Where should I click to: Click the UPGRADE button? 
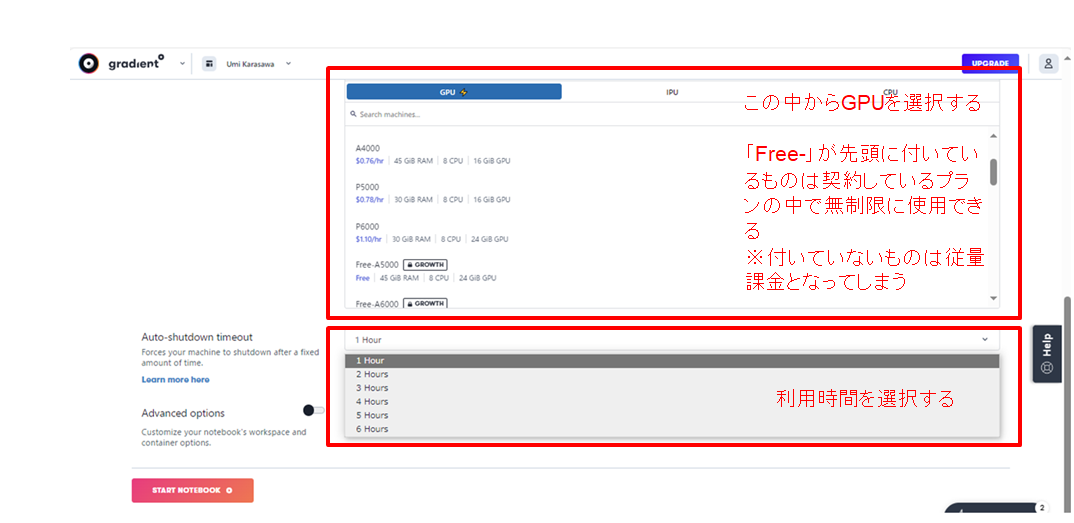point(990,63)
